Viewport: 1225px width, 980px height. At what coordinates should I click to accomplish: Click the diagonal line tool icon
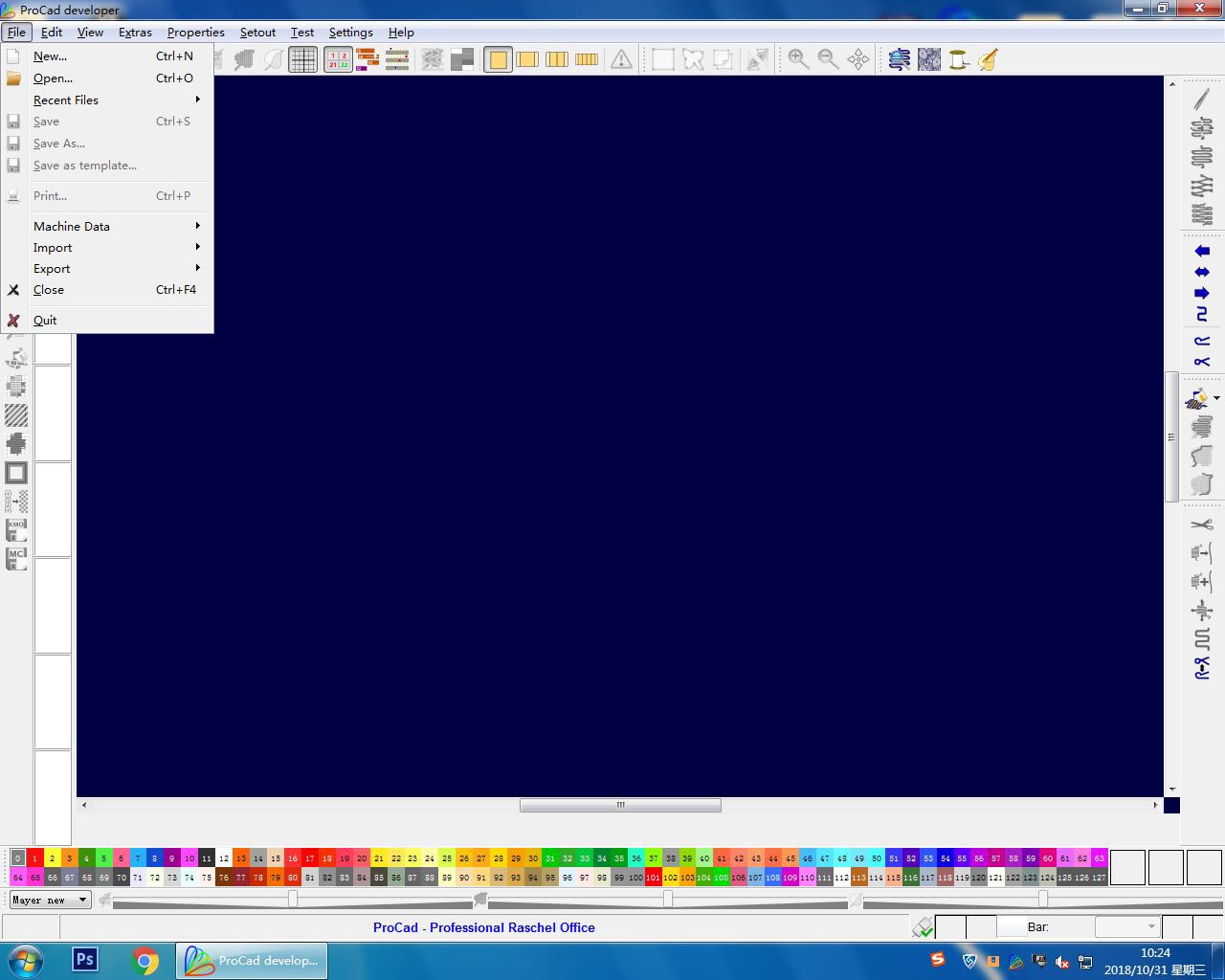(1202, 99)
